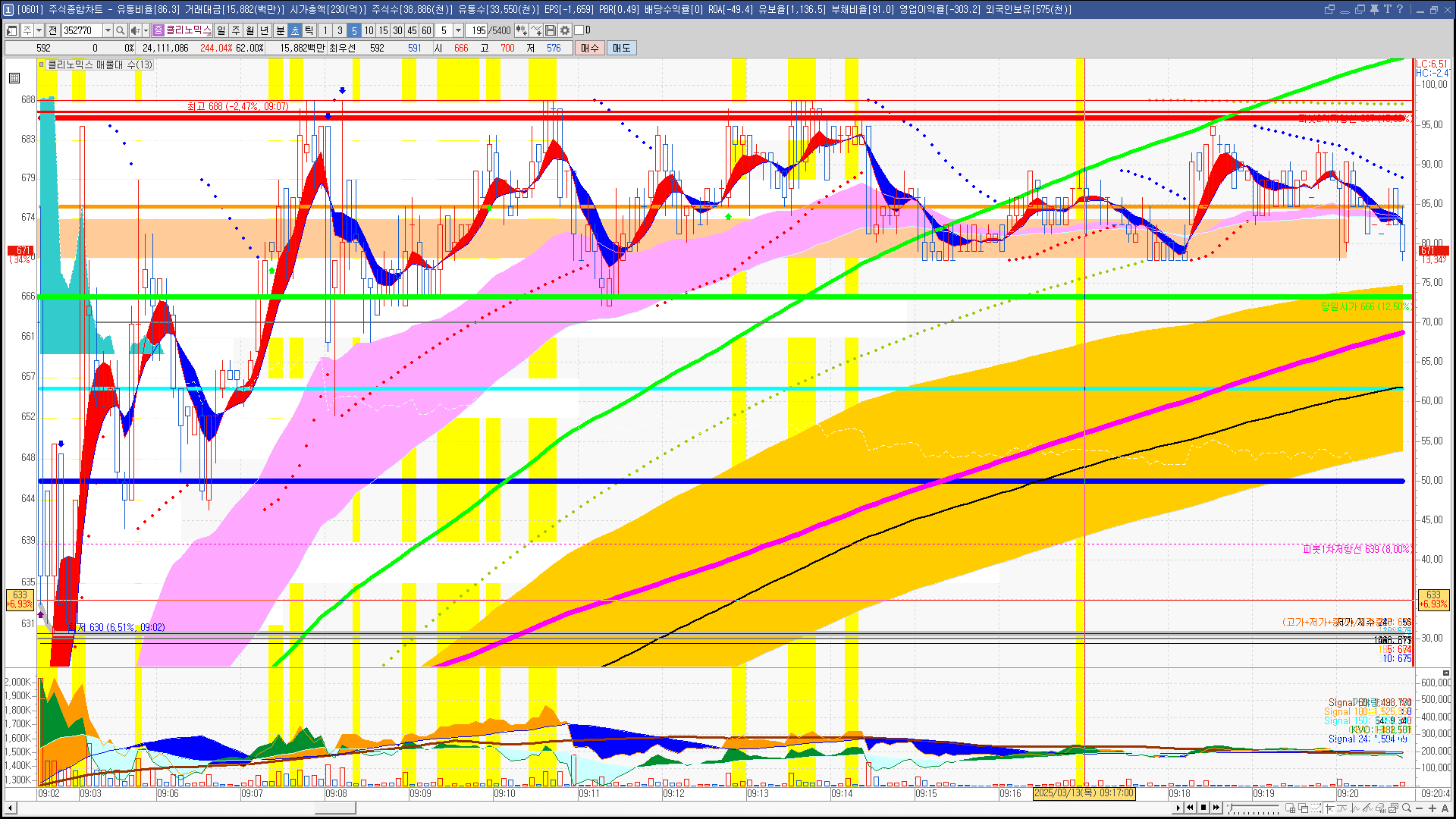The height and width of the screenshot is (819, 1456).
Task: Click the speaker sound icon
Action: pos(134,30)
